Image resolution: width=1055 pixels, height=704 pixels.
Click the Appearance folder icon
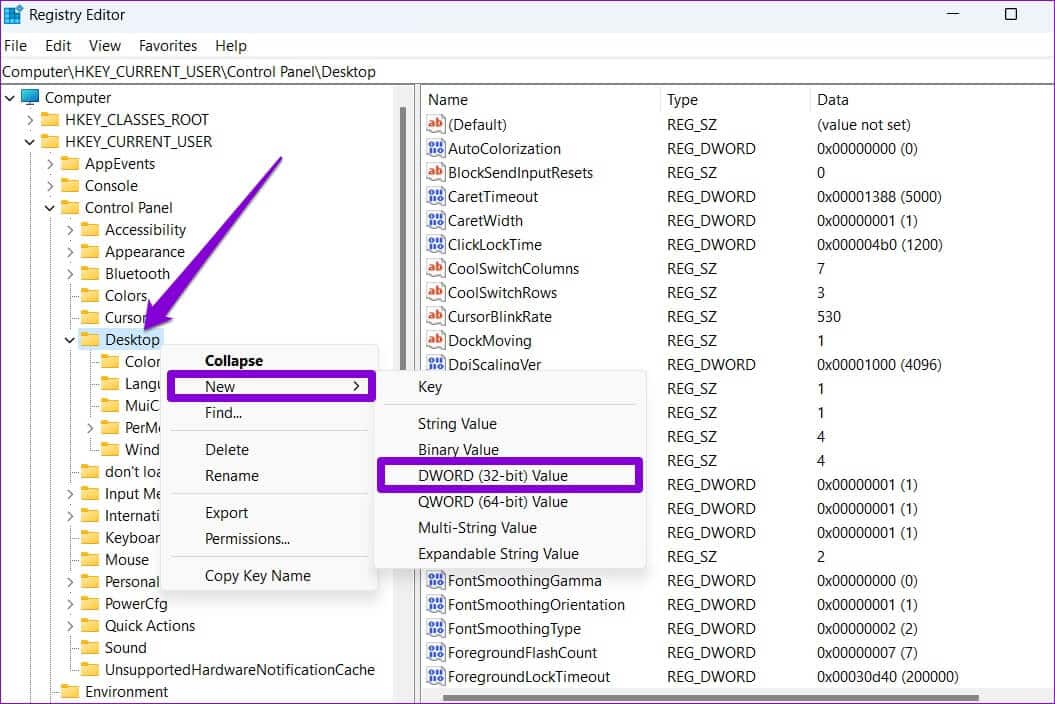pos(89,252)
